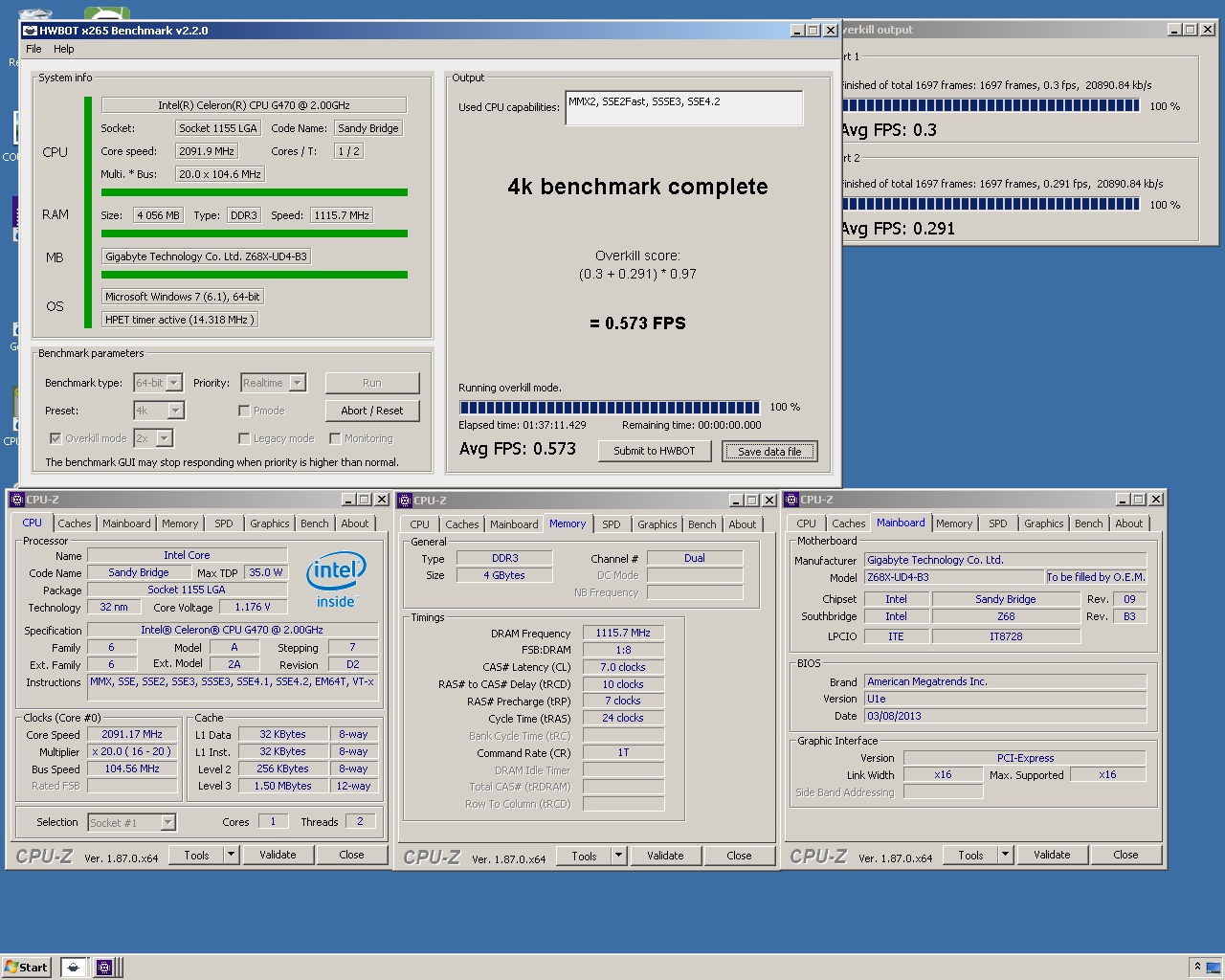Expand the system tray hidden icons chevron
Screen dimensions: 1225x980
1197,967
